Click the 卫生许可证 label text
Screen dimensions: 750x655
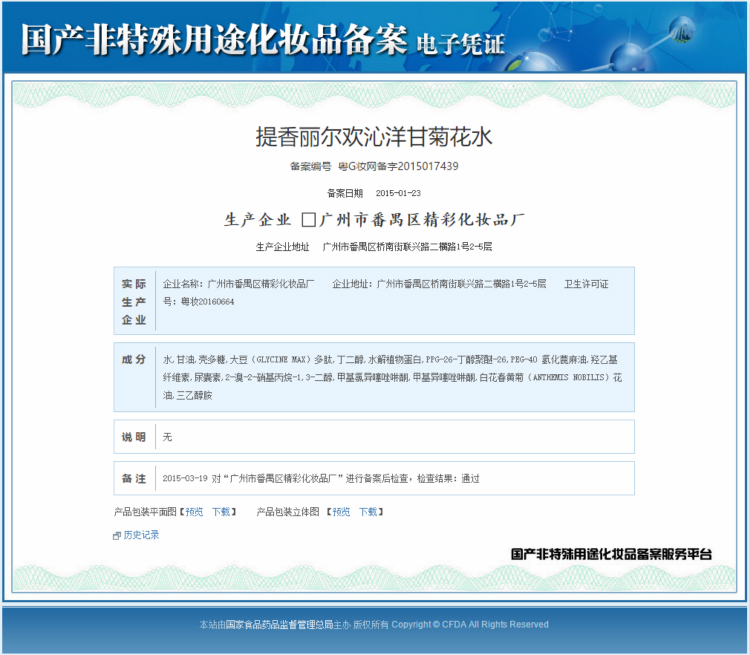[x=586, y=284]
